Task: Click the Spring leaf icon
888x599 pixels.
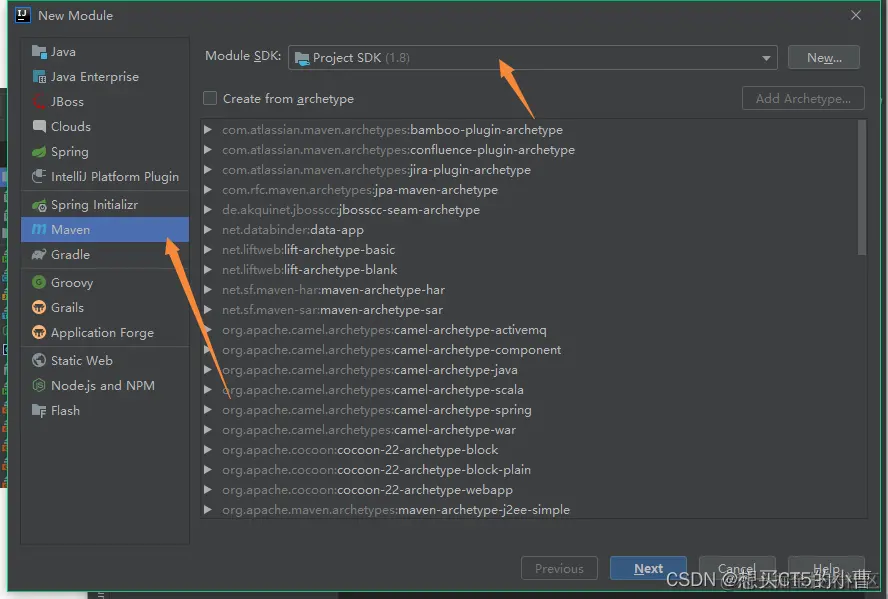Action: click(39, 152)
